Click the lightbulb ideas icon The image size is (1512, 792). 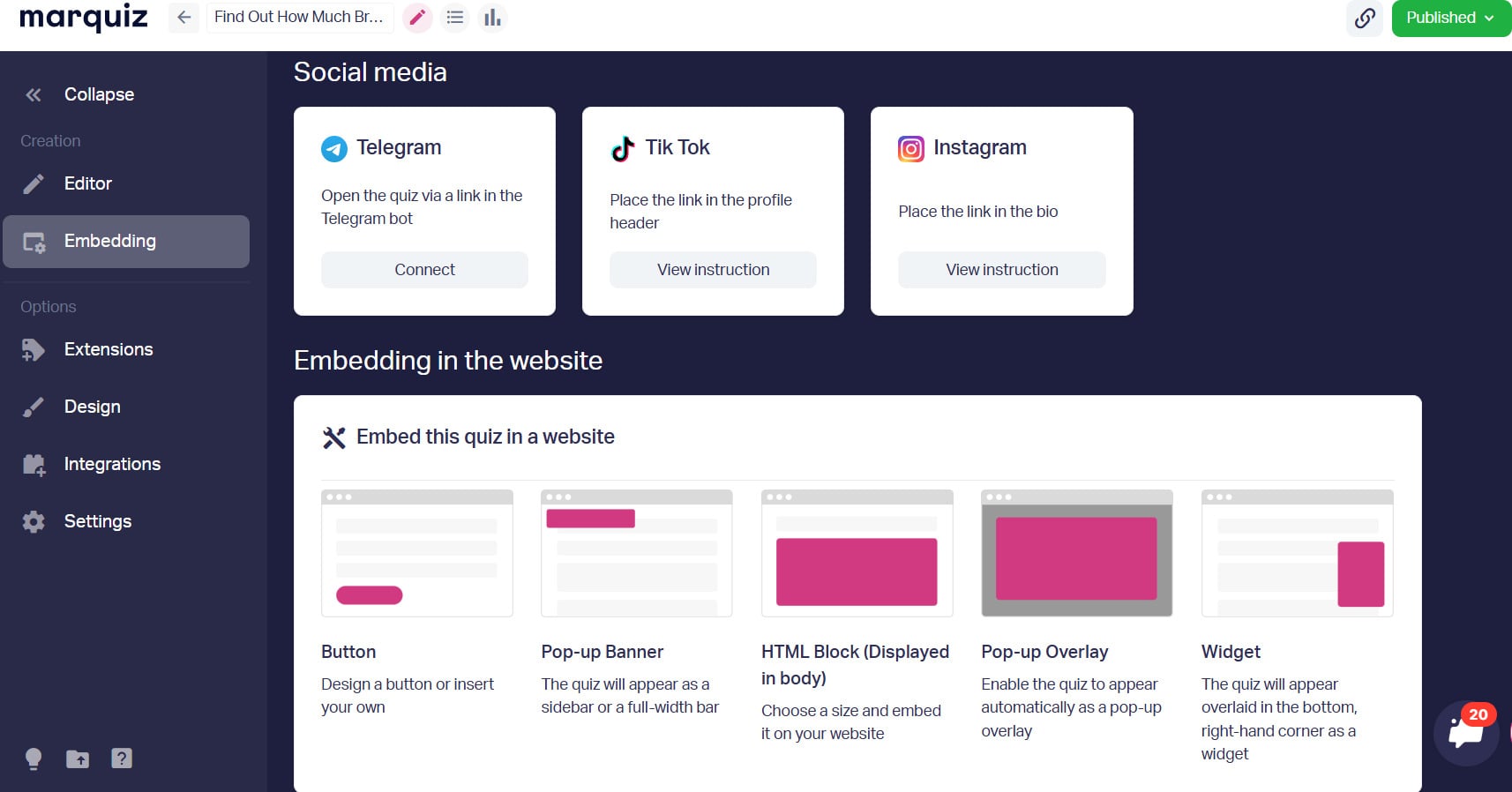pos(34,758)
